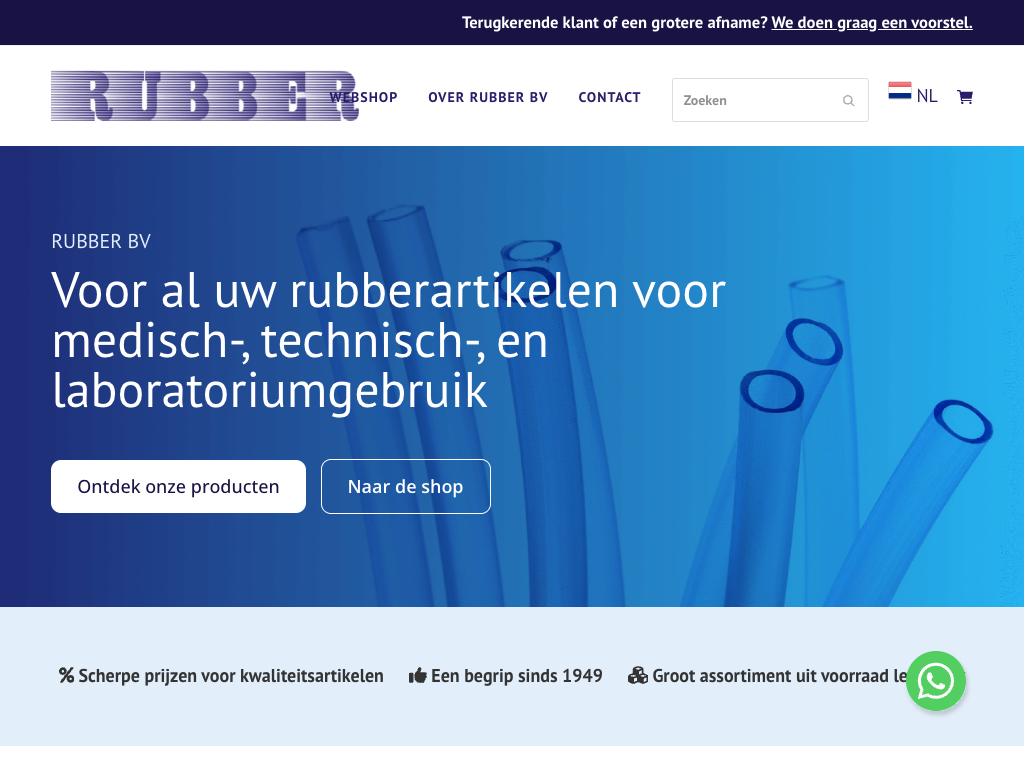This screenshot has height=768, width=1024.
Task: Open the Over Rubber BV menu item
Action: pos(488,97)
